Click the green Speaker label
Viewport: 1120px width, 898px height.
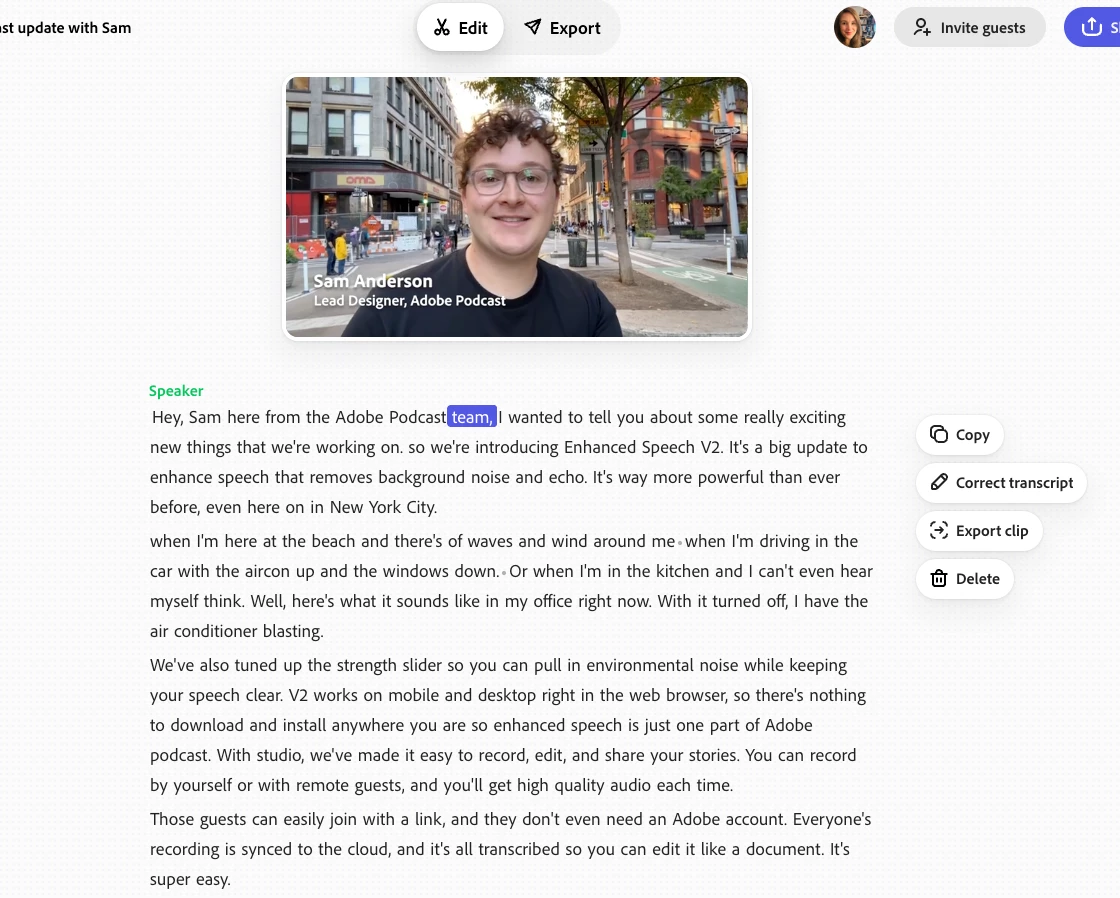click(176, 391)
